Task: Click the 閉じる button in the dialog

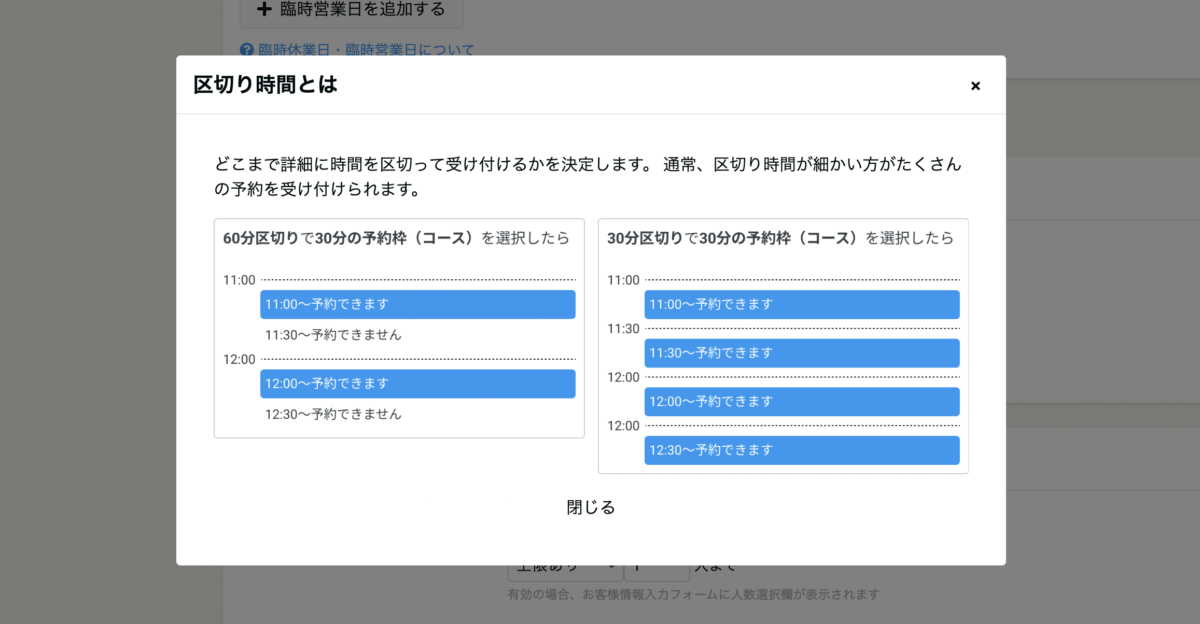Action: (x=591, y=507)
